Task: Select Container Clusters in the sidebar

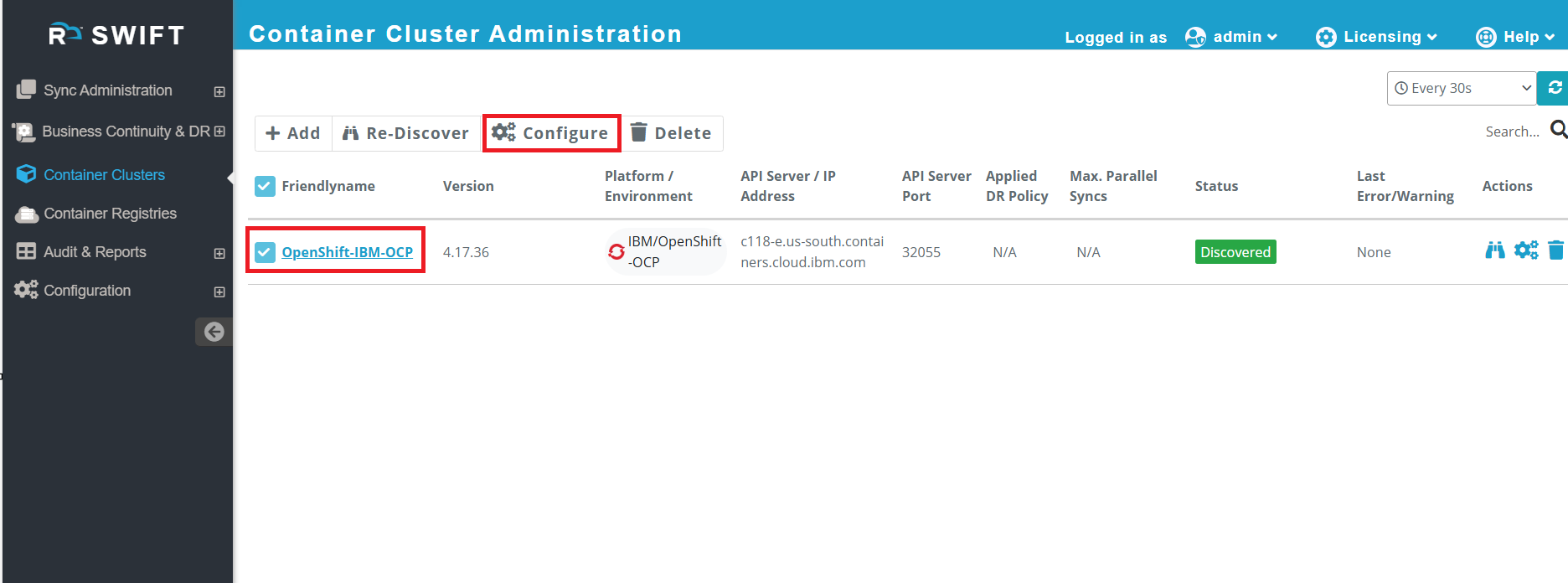Action: click(x=104, y=175)
